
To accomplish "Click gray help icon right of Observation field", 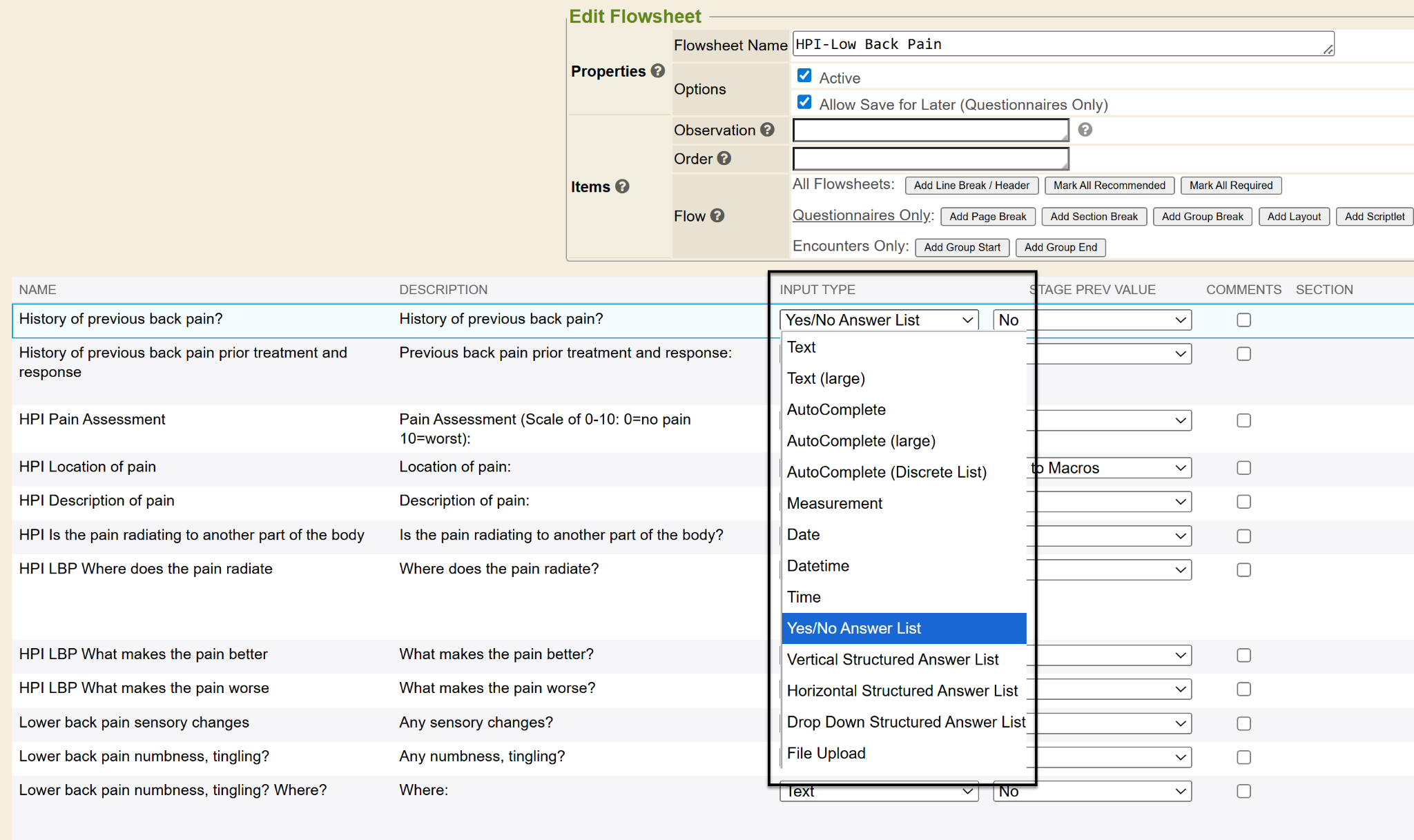I will click(x=1085, y=130).
